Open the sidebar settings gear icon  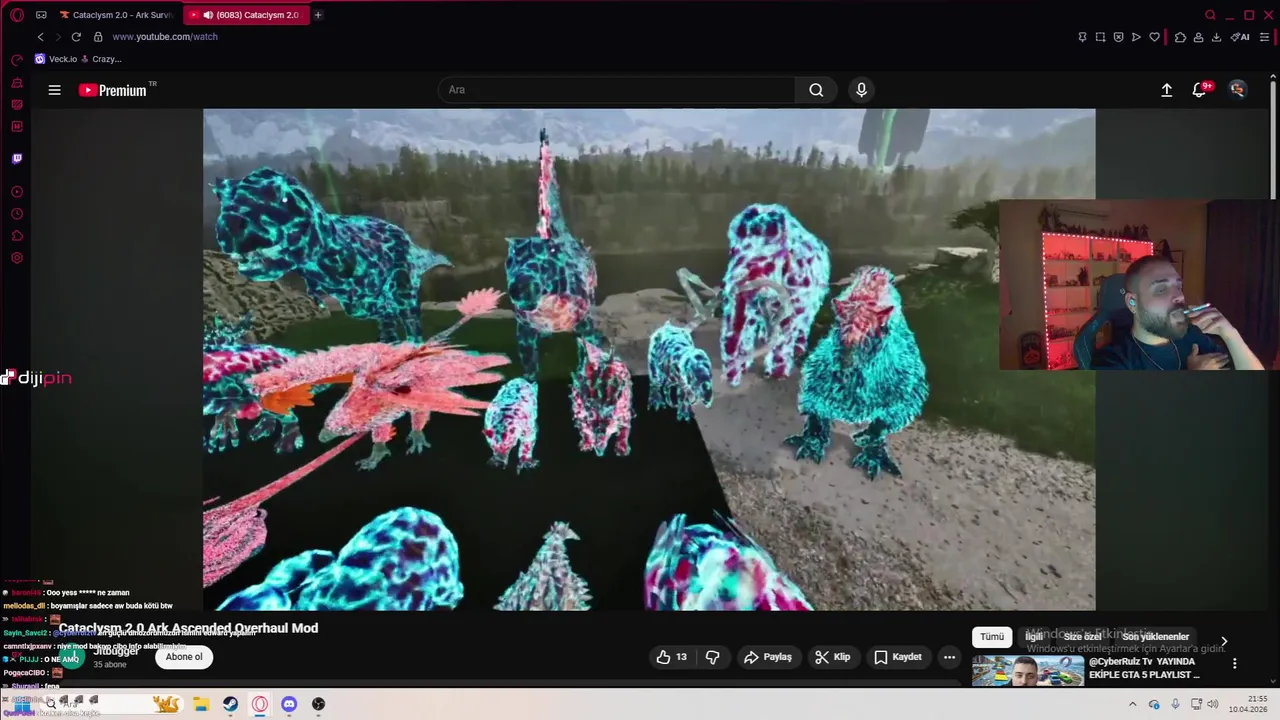(x=17, y=258)
